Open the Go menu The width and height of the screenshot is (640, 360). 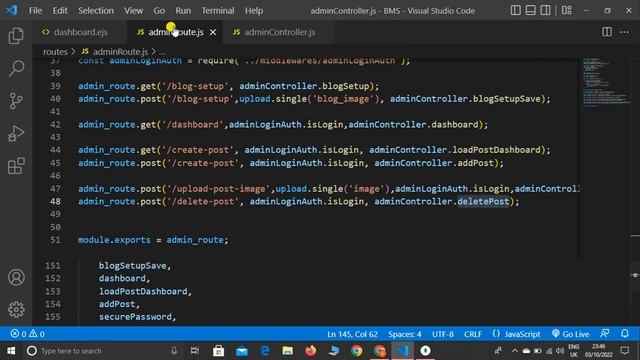tap(159, 11)
